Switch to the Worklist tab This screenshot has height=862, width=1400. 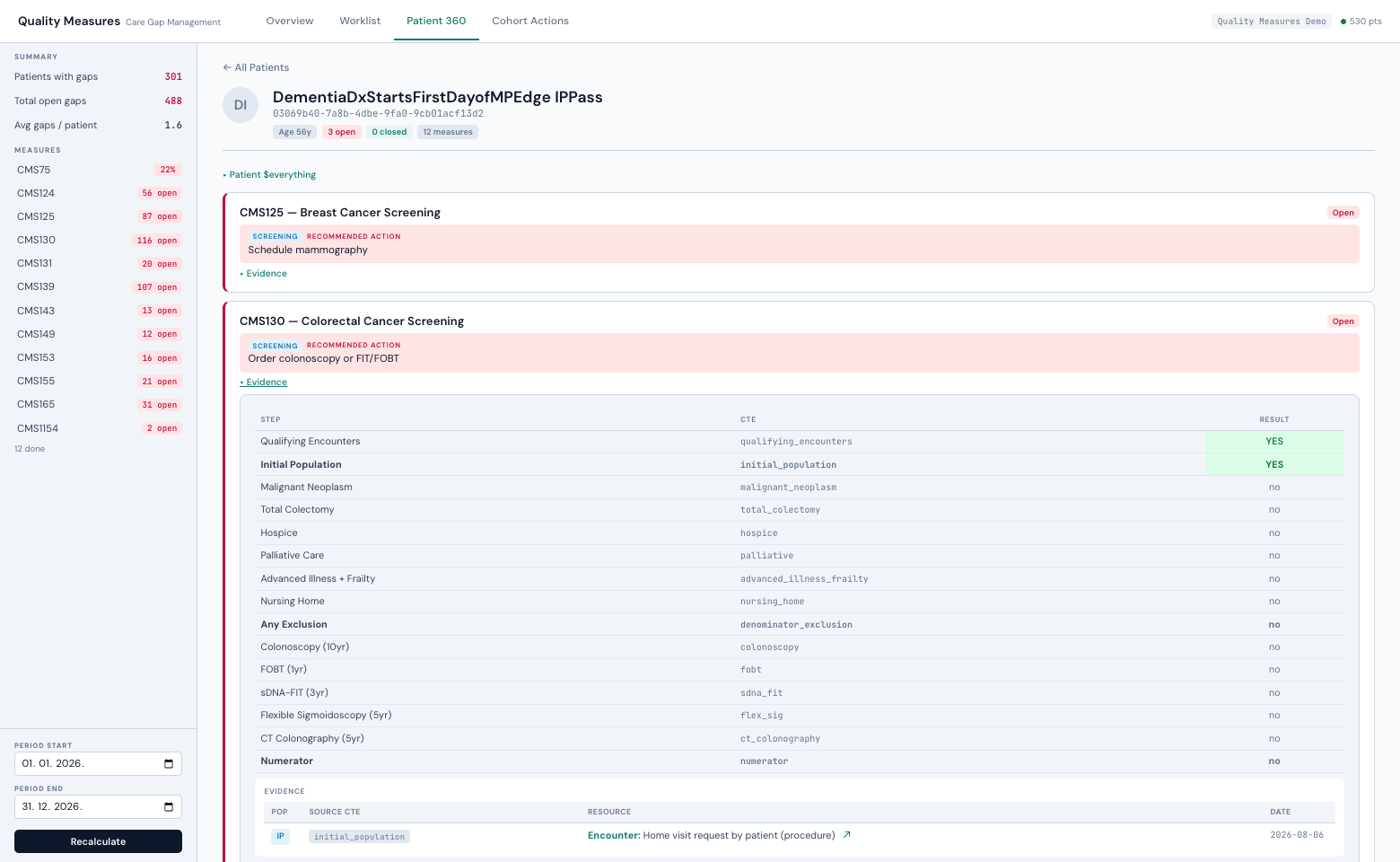tap(360, 21)
